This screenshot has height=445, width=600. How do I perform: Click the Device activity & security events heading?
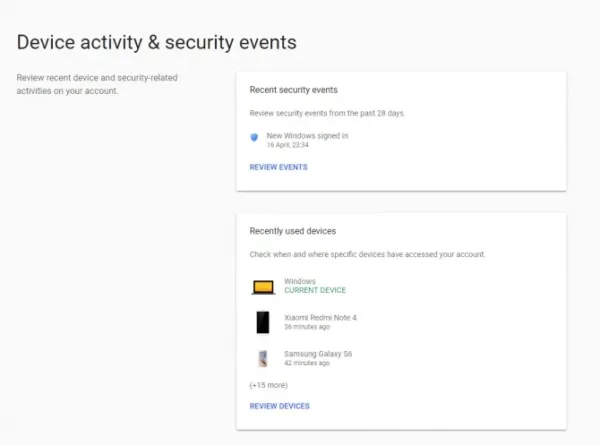click(157, 42)
